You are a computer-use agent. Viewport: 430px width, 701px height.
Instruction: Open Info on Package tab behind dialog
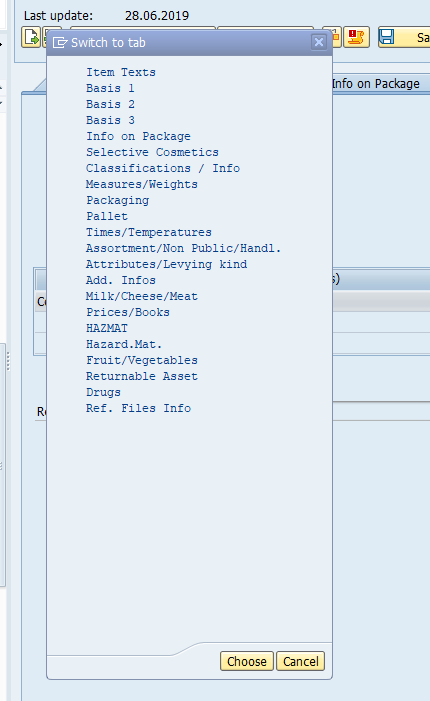click(376, 84)
